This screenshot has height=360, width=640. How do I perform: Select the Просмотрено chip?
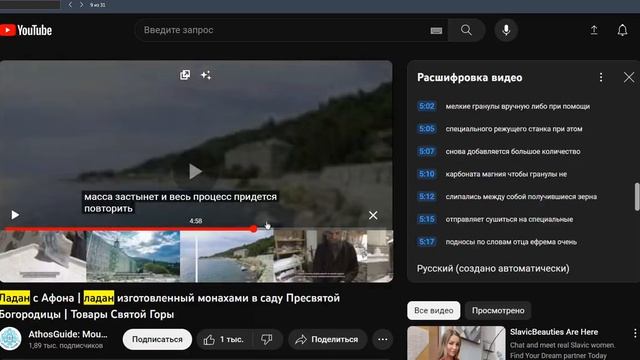(x=498, y=311)
